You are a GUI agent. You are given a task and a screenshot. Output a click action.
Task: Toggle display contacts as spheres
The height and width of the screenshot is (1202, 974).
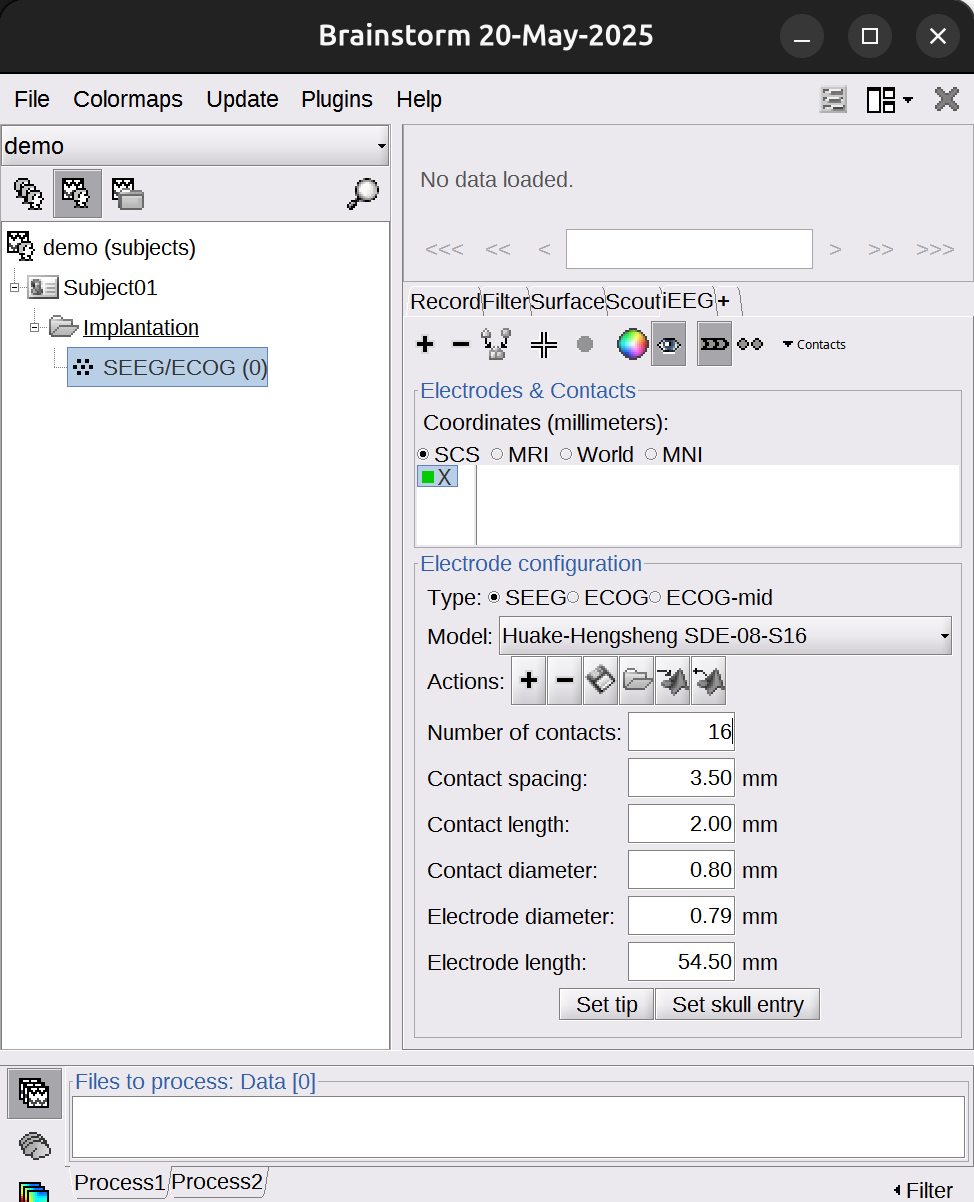coord(750,344)
